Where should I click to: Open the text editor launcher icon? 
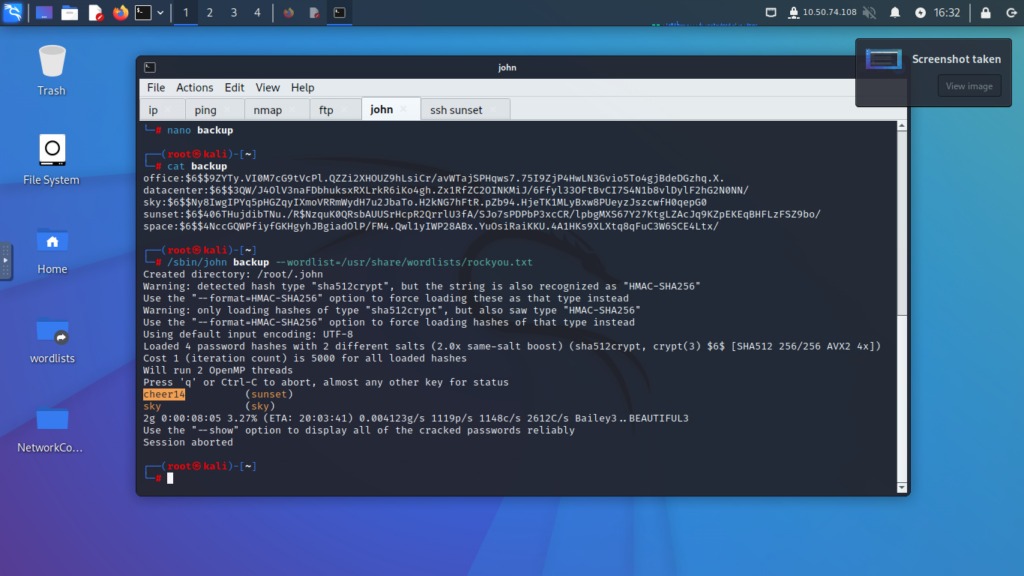(x=95, y=13)
